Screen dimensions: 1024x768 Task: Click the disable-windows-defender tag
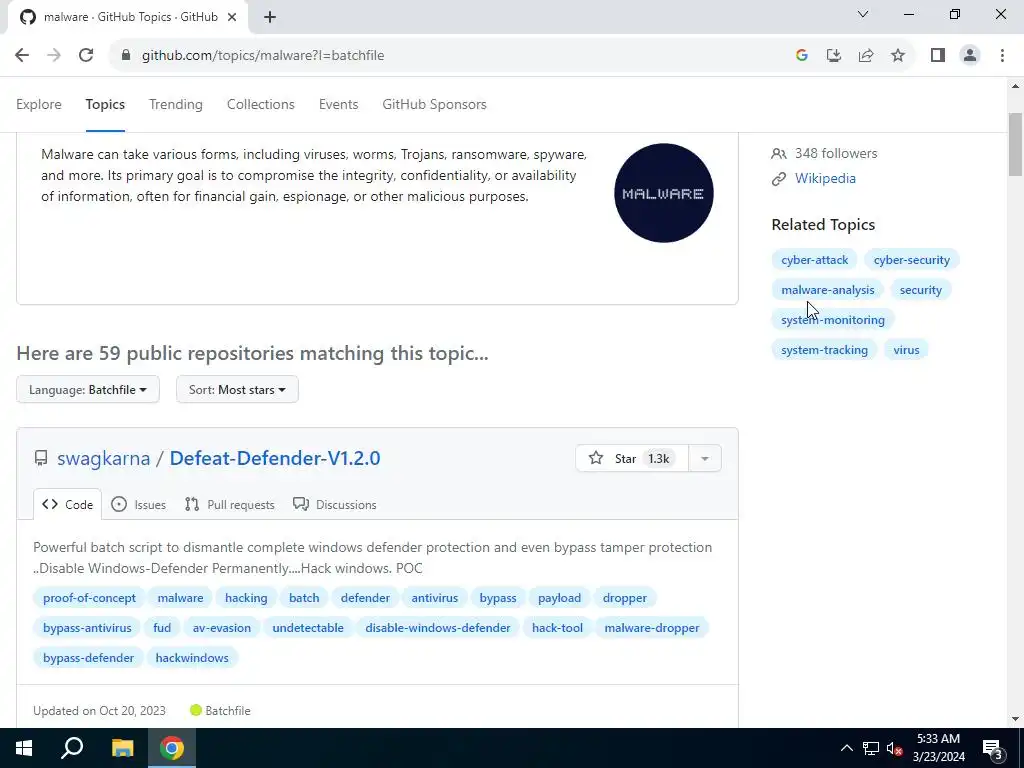click(x=438, y=628)
